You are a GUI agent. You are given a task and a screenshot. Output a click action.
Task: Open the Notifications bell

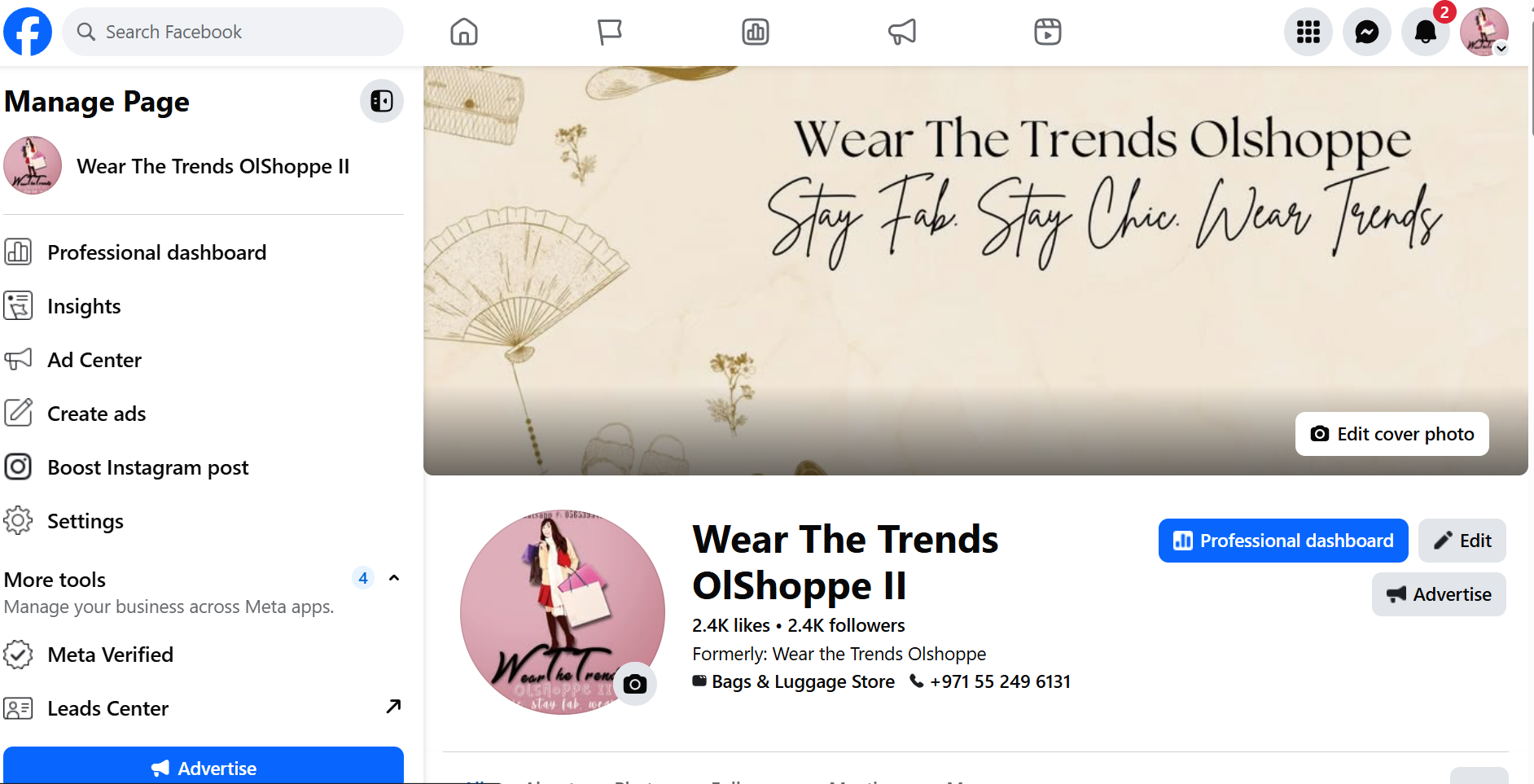pyautogui.click(x=1426, y=32)
